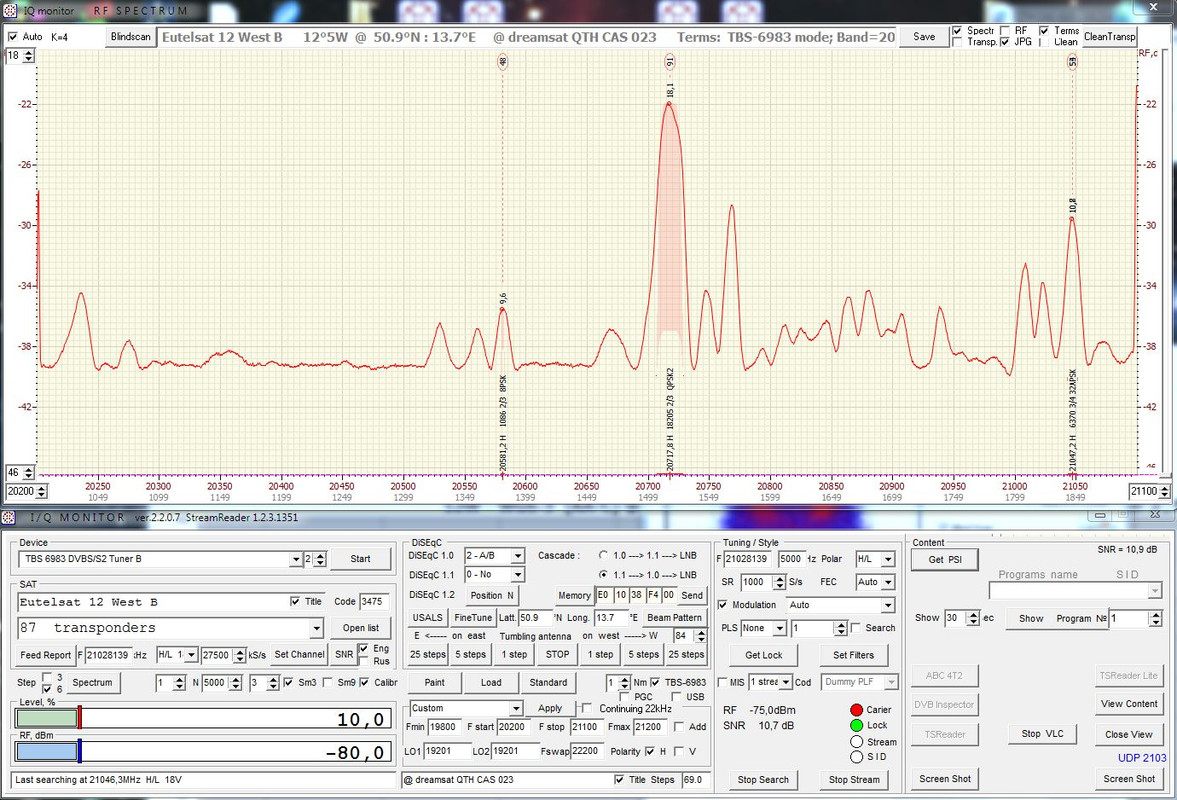Viewport: 1177px width, 800px height.
Task: Click the Set Filters button
Action: [853, 655]
